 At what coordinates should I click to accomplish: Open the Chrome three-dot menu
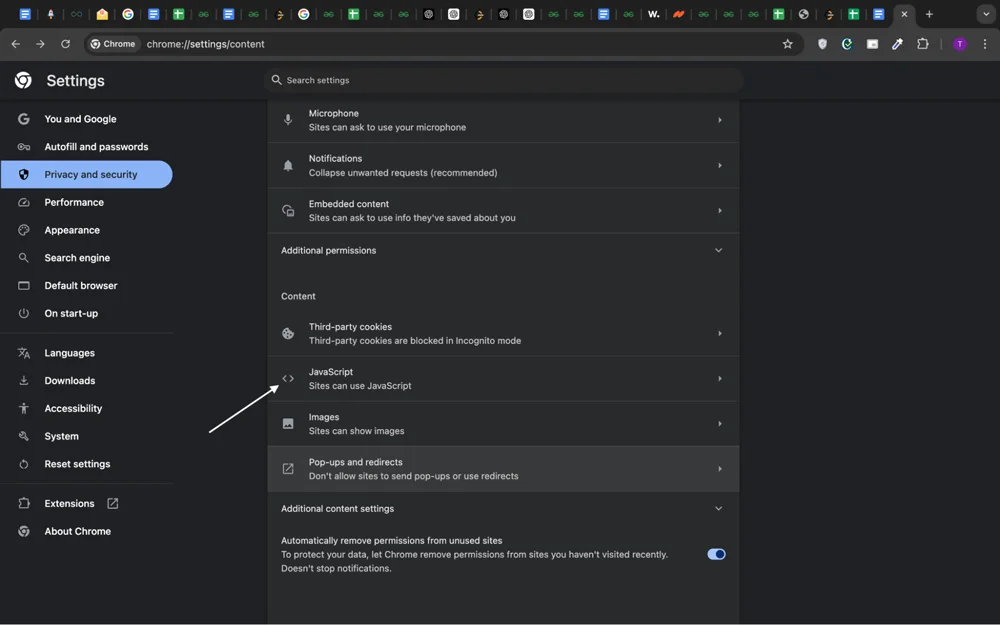click(986, 44)
